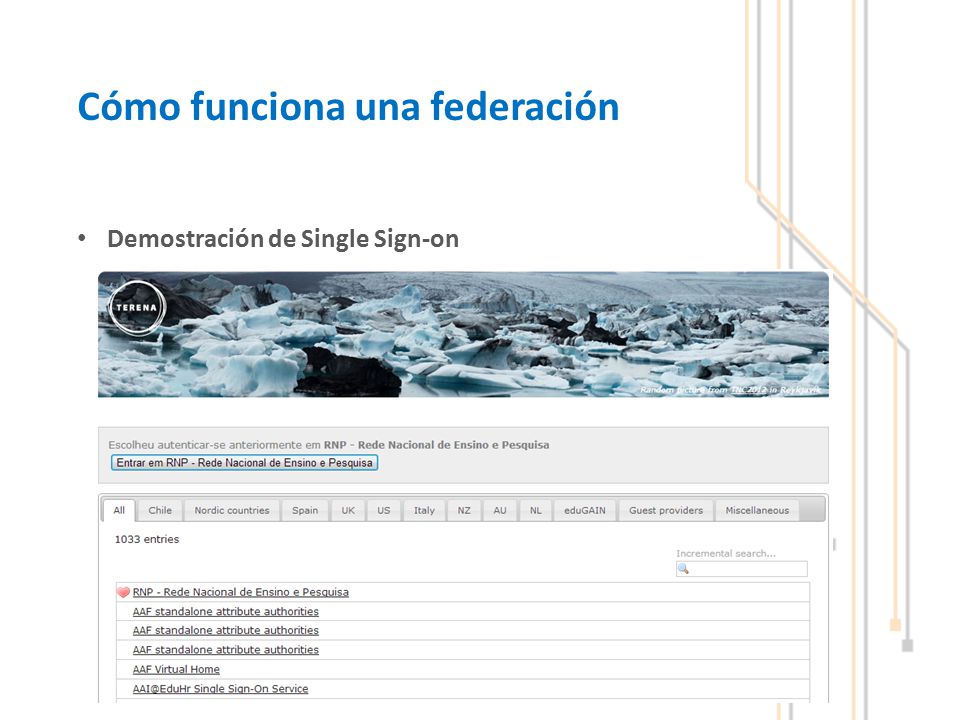960x720 pixels.
Task: Select the All tab
Action: 119,510
